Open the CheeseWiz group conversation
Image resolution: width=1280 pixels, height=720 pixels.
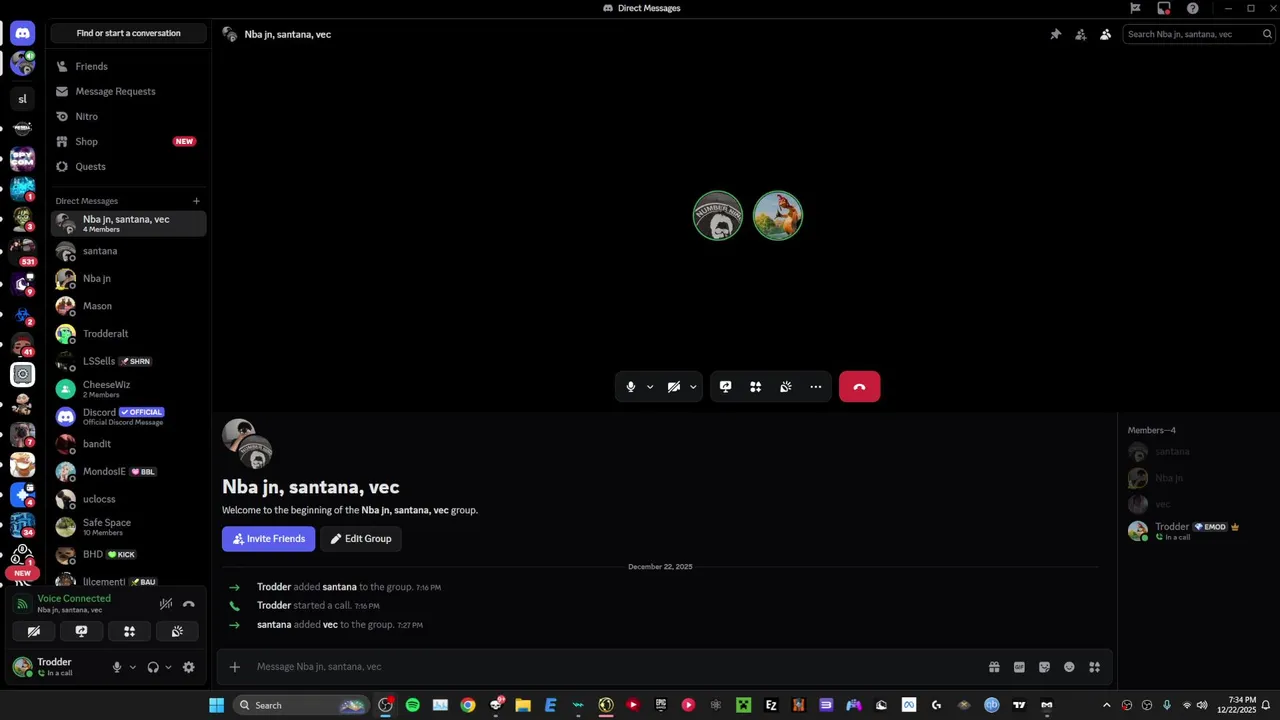click(x=129, y=389)
